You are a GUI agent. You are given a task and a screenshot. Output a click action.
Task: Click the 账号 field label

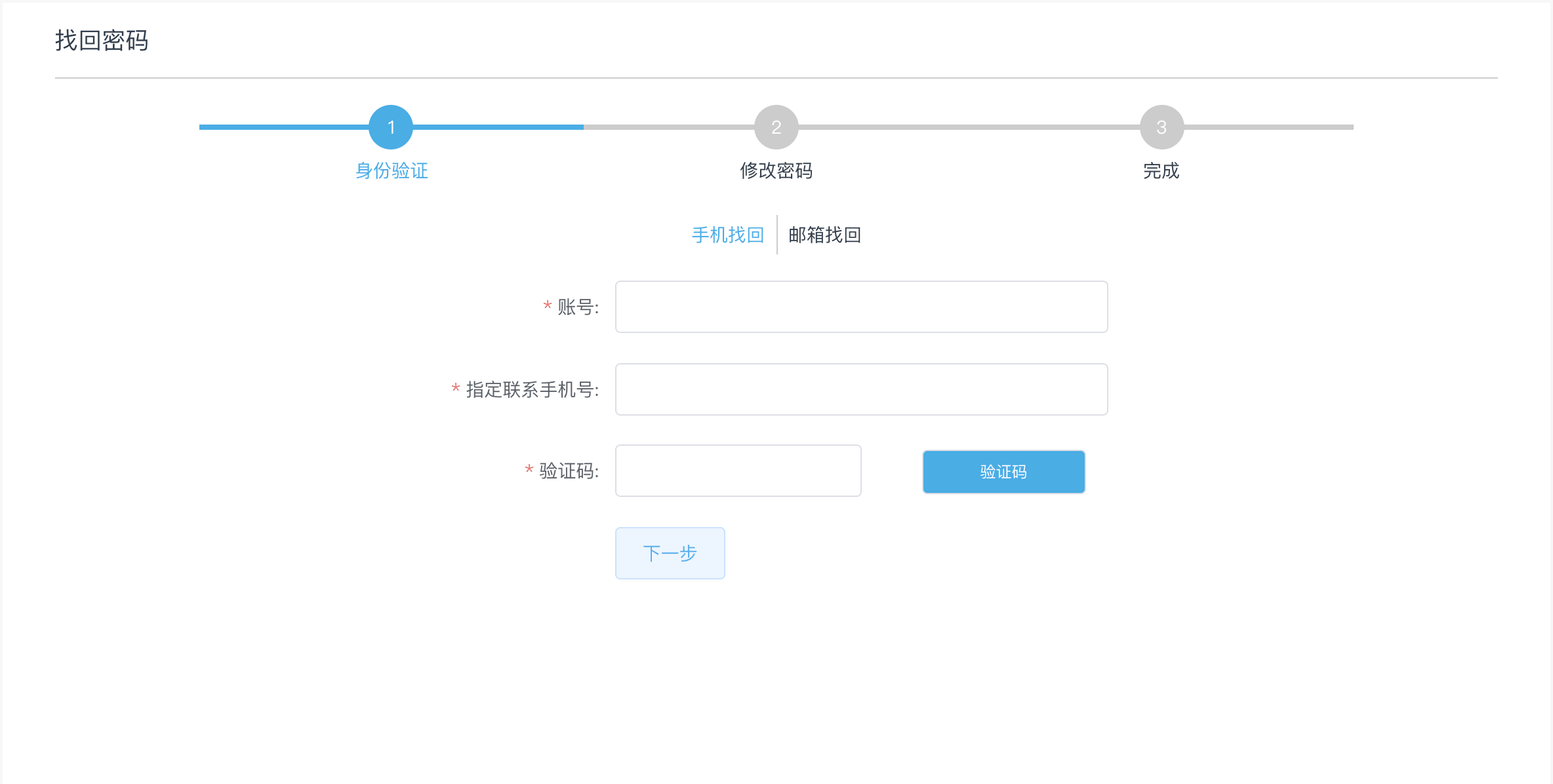coord(577,307)
